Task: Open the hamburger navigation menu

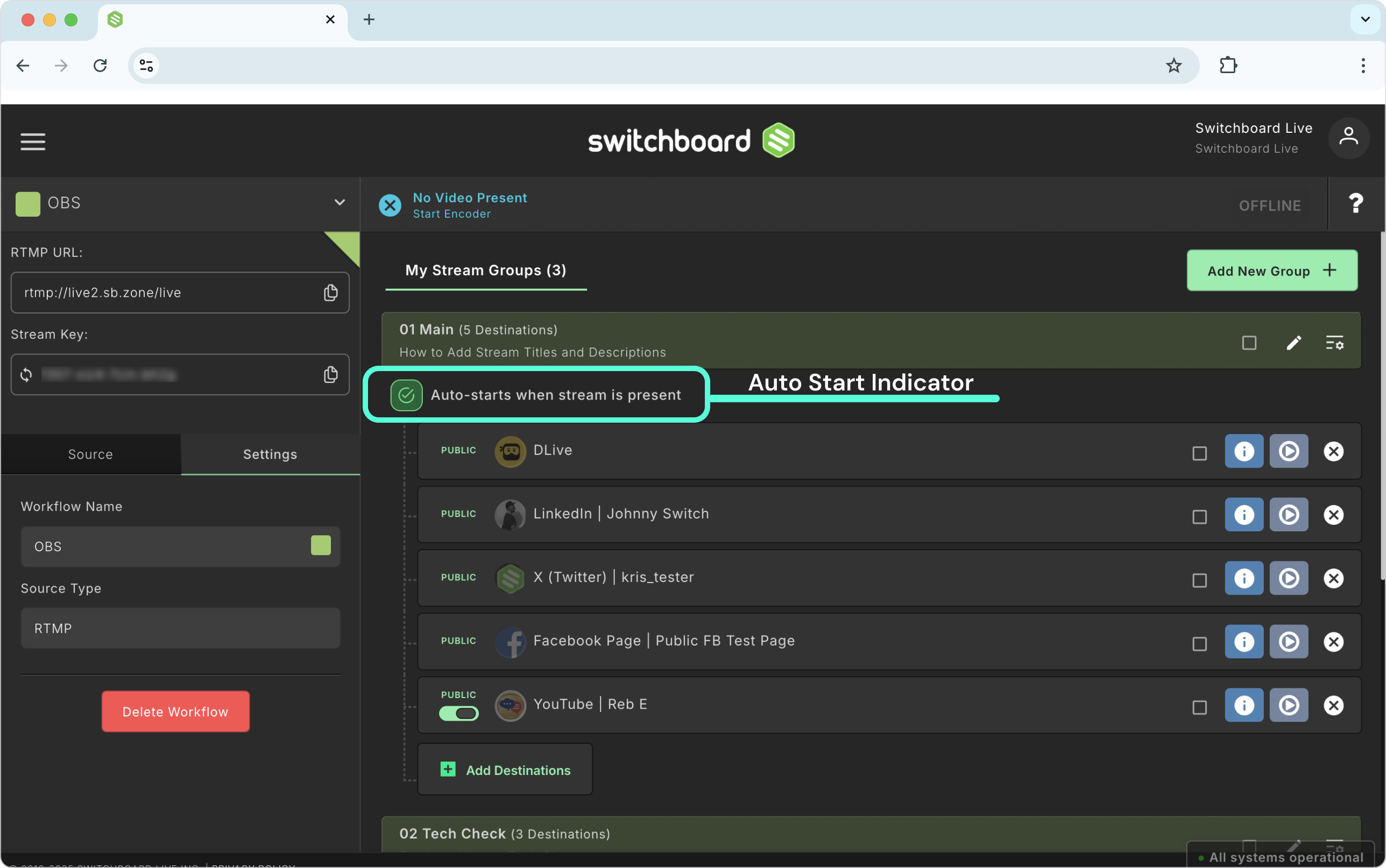Action: [x=33, y=141]
